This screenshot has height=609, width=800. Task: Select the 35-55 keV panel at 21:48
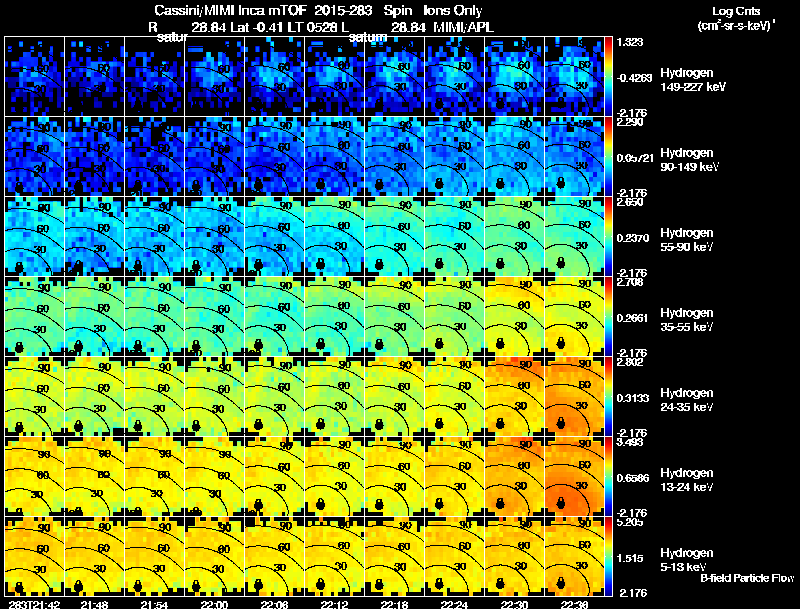[x=94, y=317]
